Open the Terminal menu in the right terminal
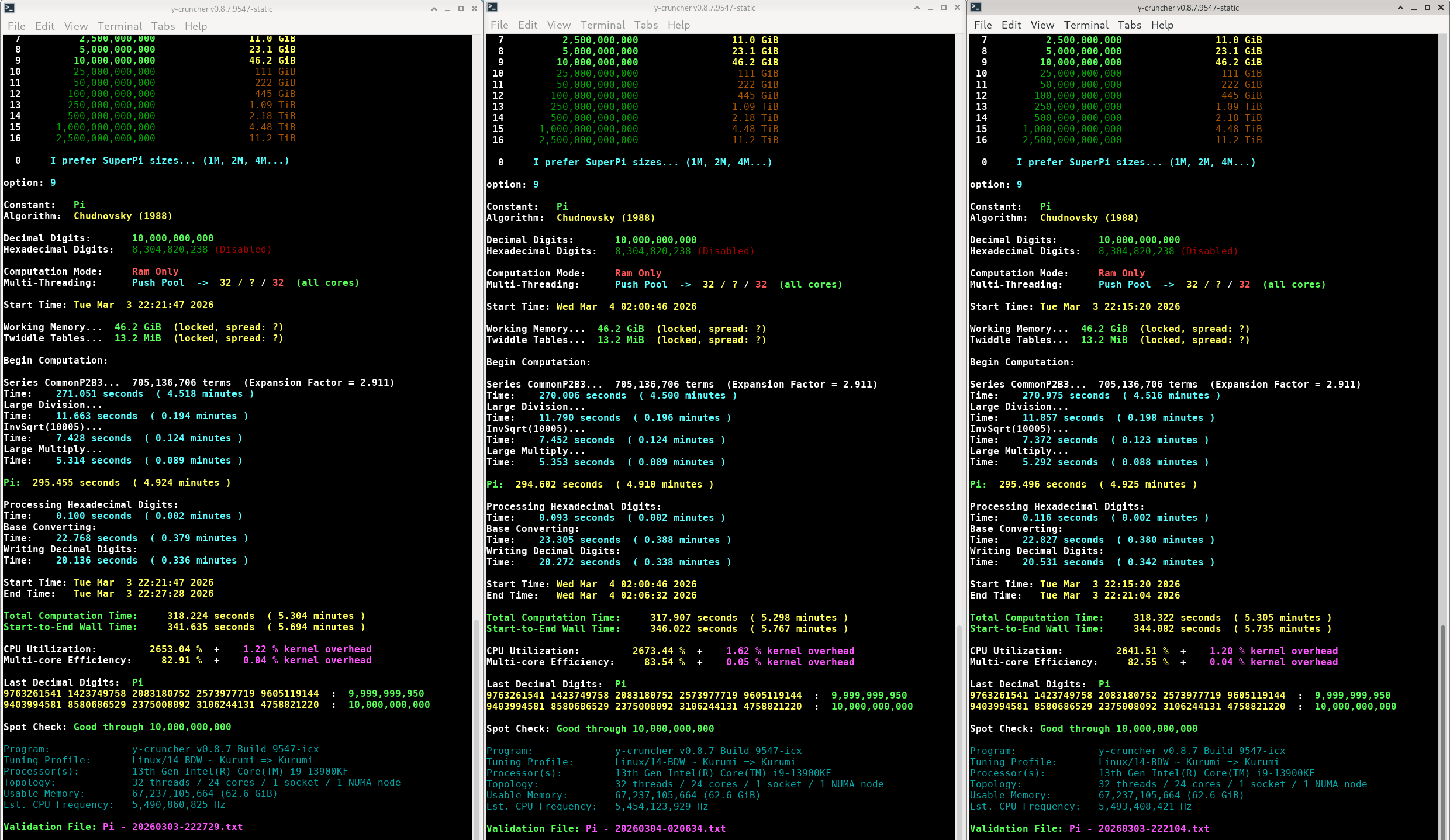Screen dimensions: 1450x840 1086,25
